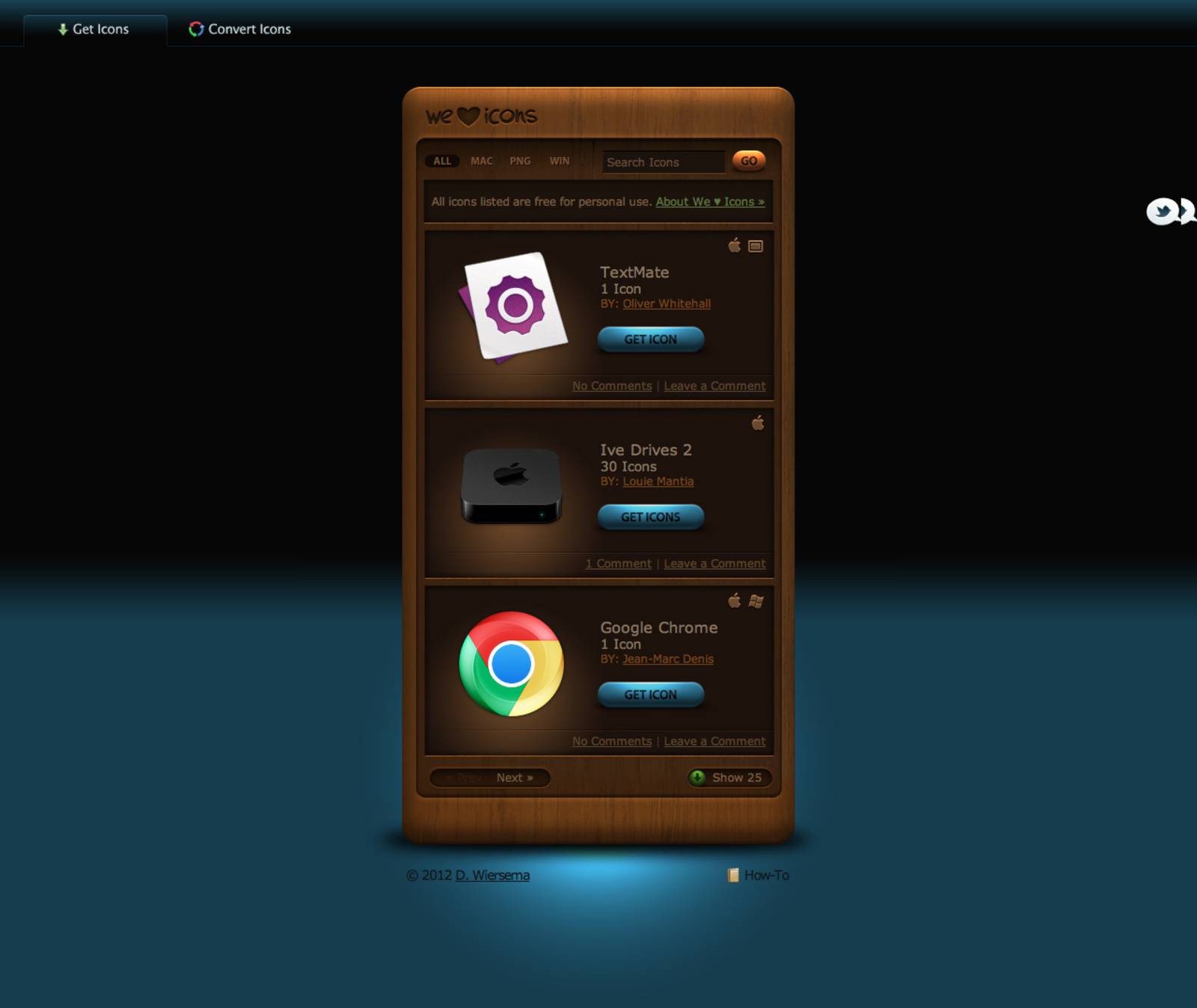Click the Apple platform icon on TextMate

pyautogui.click(x=735, y=245)
